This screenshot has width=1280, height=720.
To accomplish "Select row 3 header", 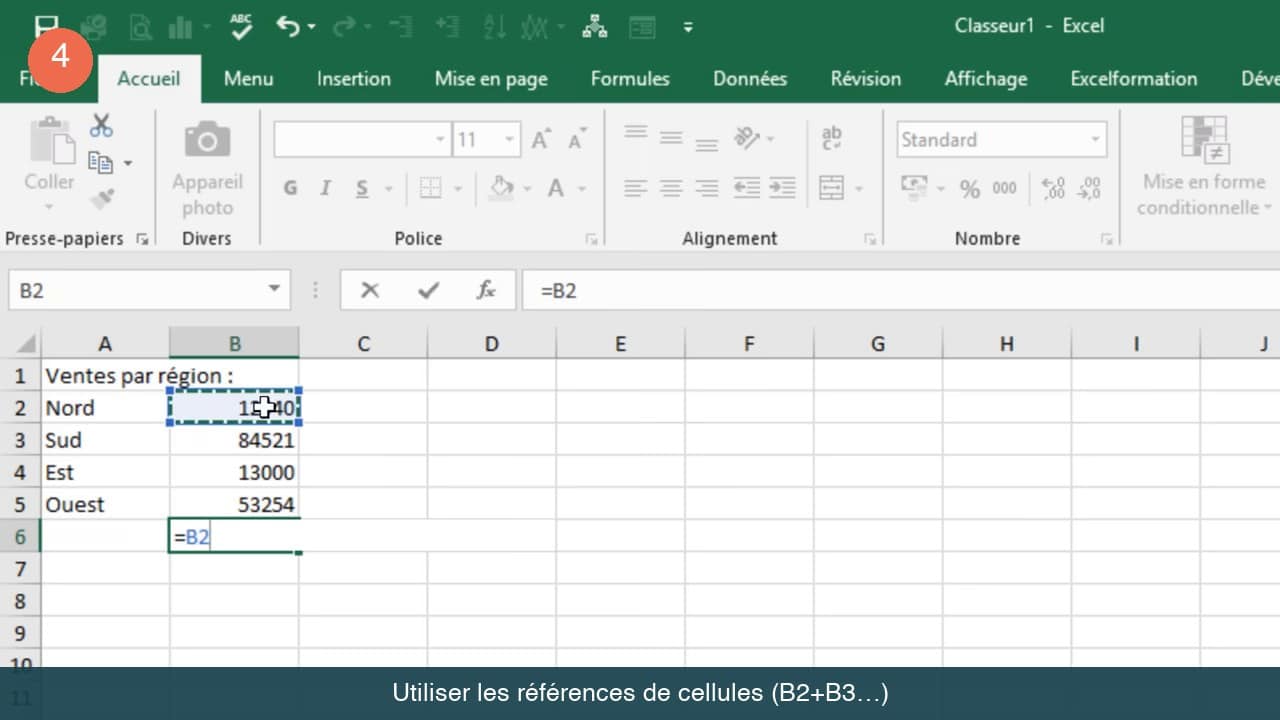I will [x=20, y=440].
